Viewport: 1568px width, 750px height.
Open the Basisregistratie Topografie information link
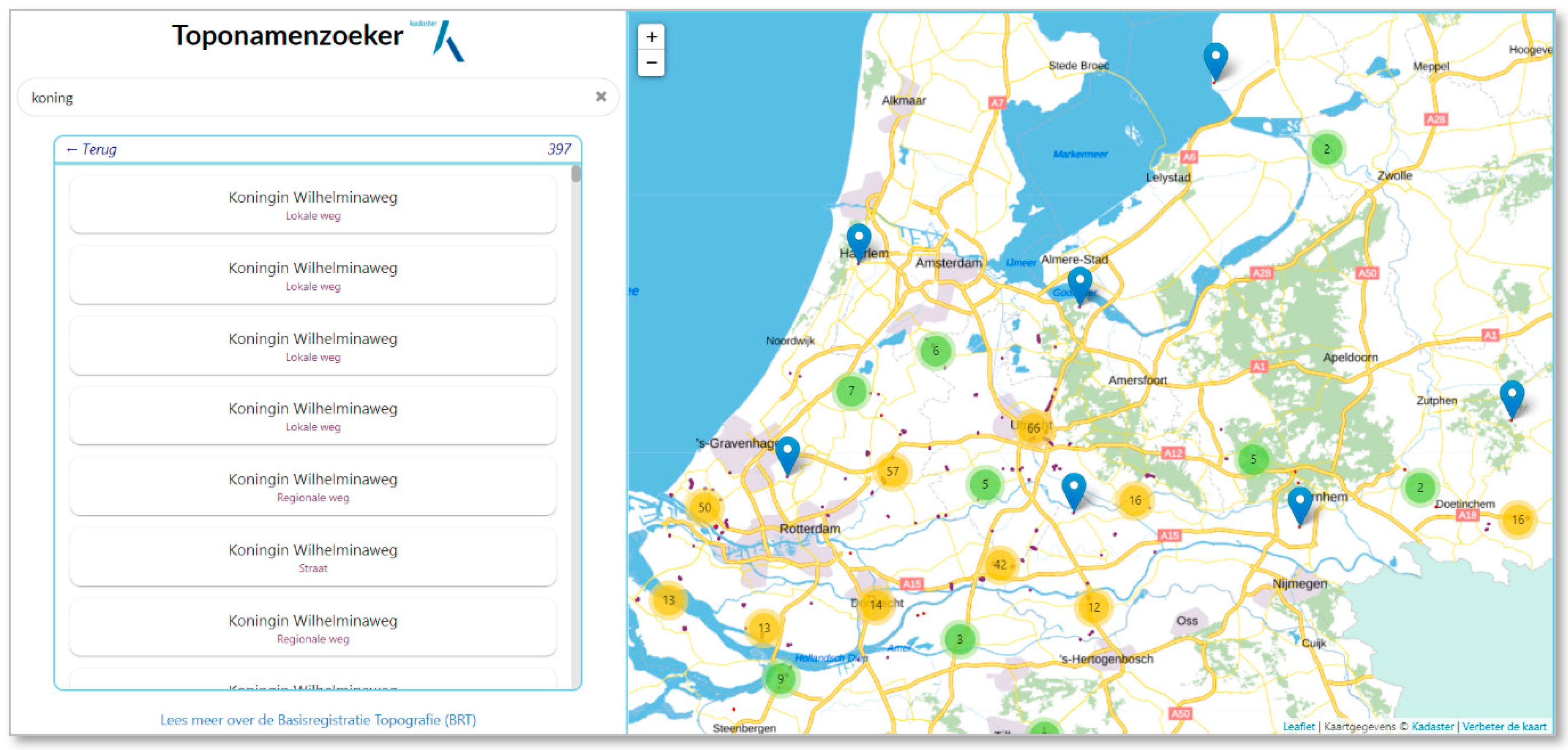pos(318,719)
